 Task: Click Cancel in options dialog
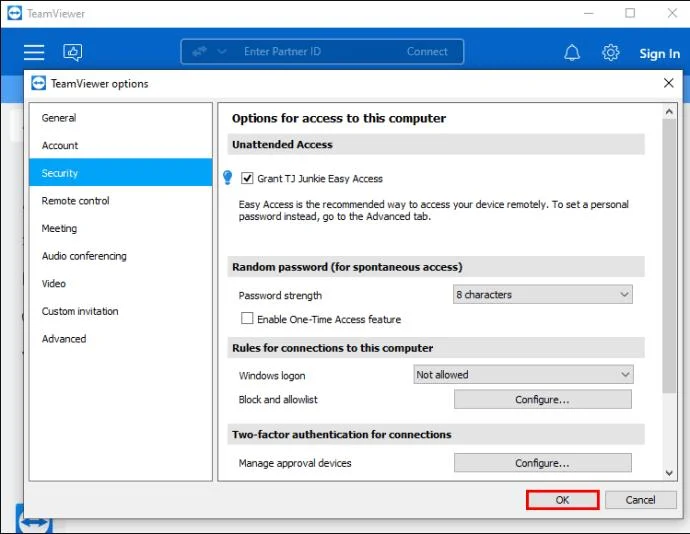(640, 500)
